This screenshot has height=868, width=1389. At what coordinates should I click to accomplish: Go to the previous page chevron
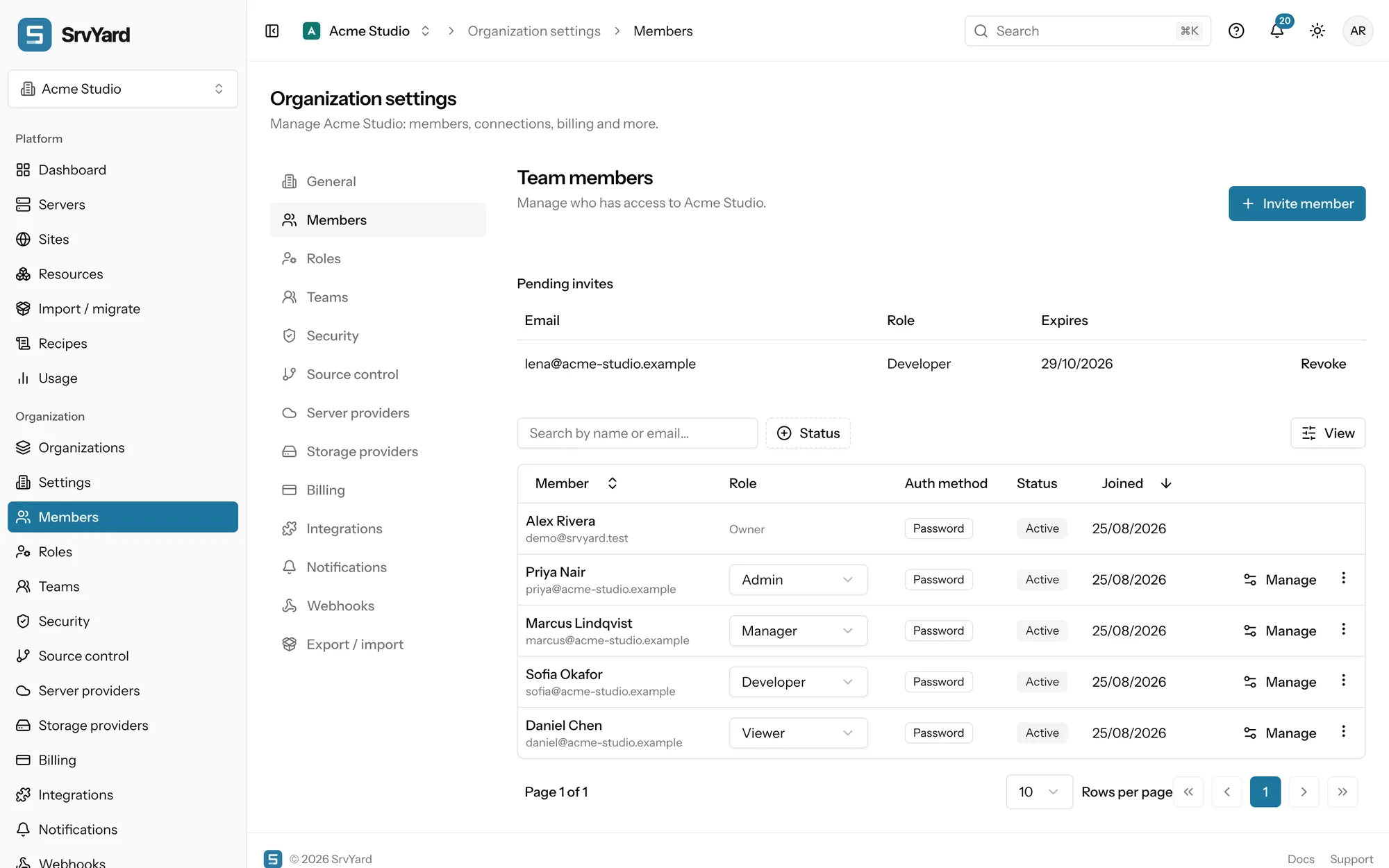pyautogui.click(x=1226, y=792)
